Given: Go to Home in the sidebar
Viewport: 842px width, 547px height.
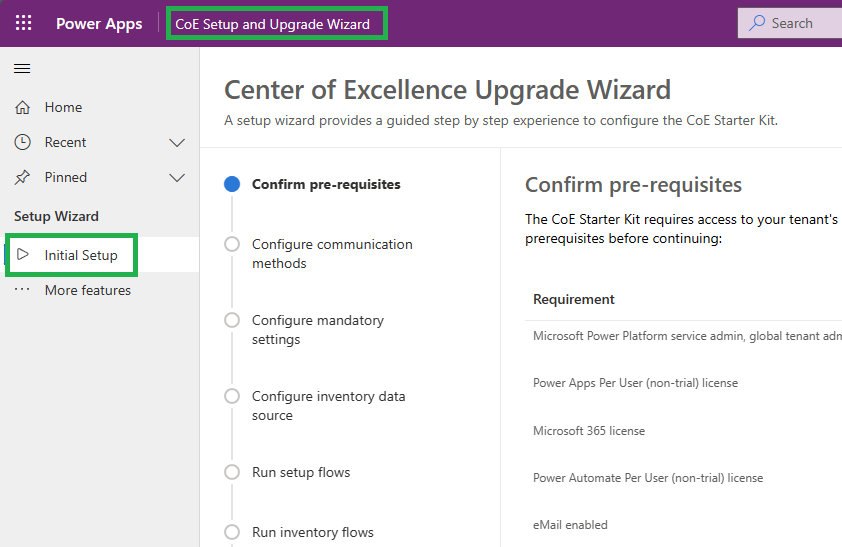Looking at the screenshot, I should click(x=63, y=107).
